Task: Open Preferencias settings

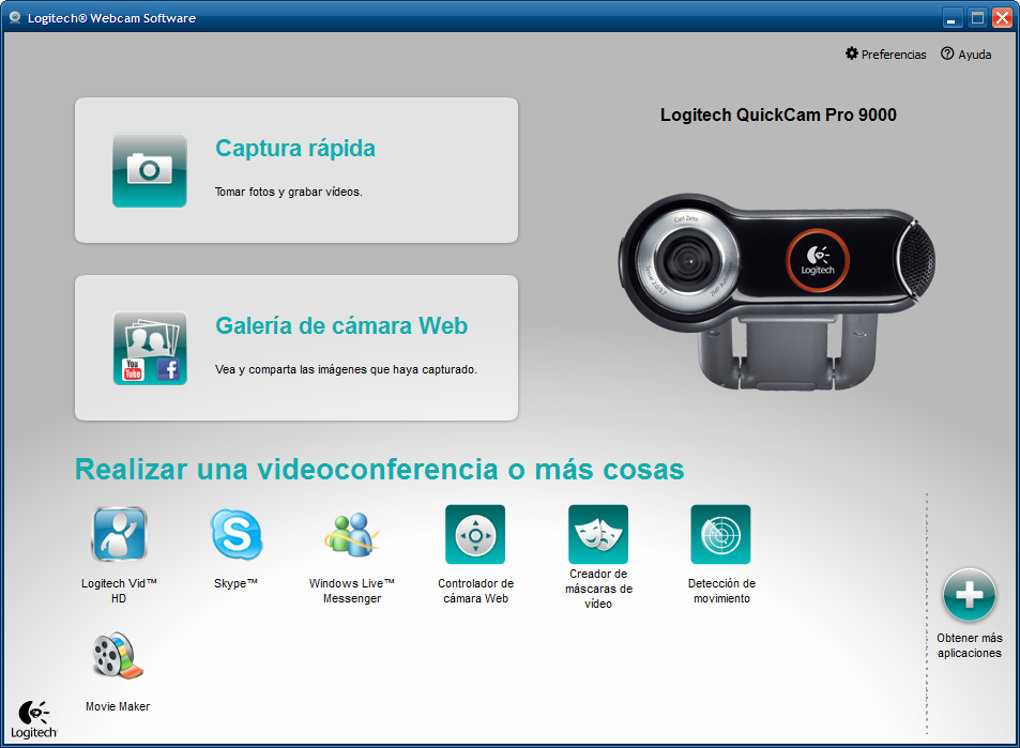Action: pos(886,54)
